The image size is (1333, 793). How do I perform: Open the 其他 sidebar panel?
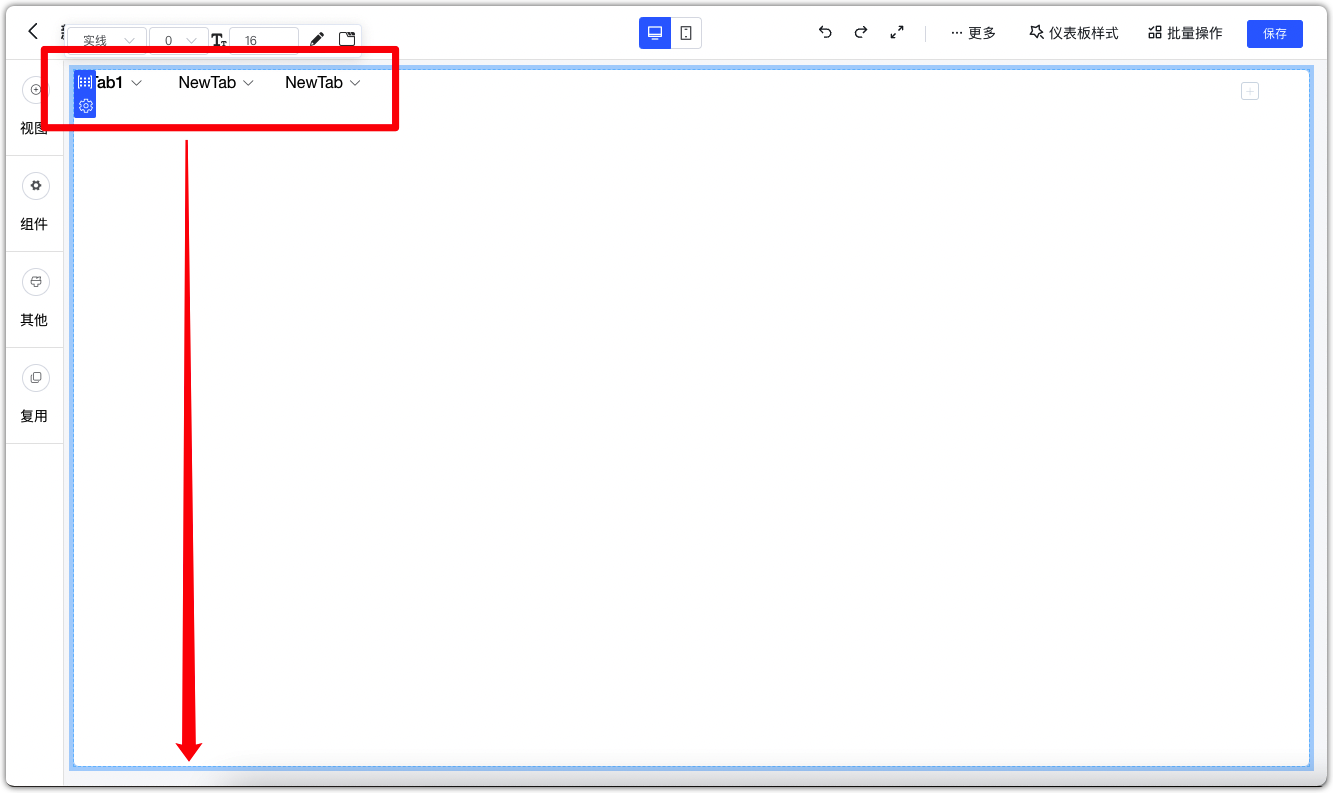34,299
